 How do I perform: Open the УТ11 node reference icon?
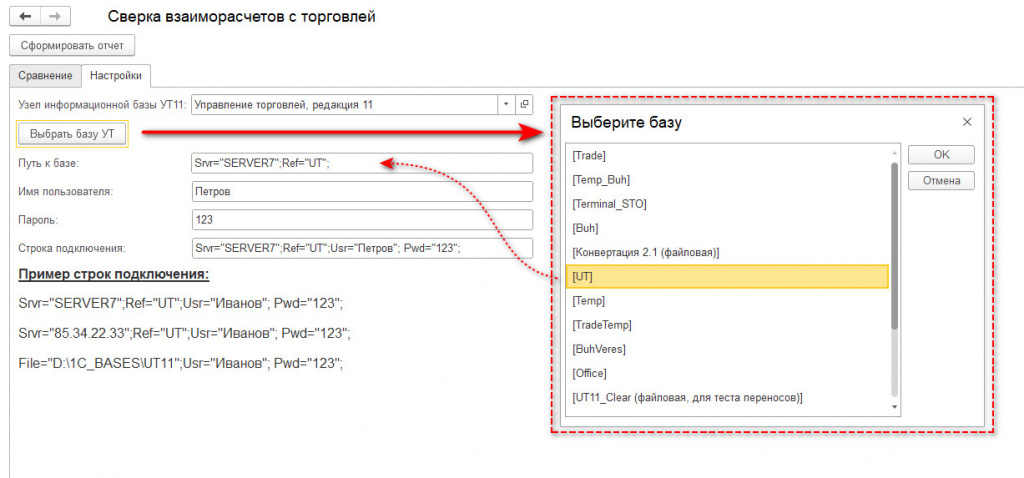coord(524,104)
